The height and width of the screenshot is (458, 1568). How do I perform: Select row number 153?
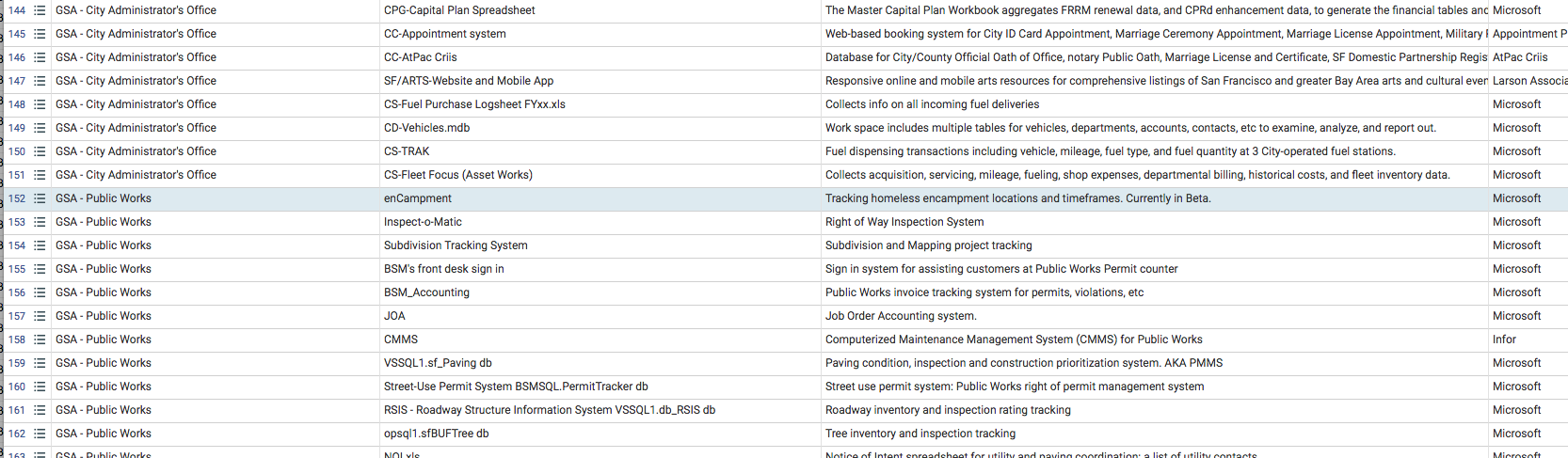pyautogui.click(x=17, y=222)
